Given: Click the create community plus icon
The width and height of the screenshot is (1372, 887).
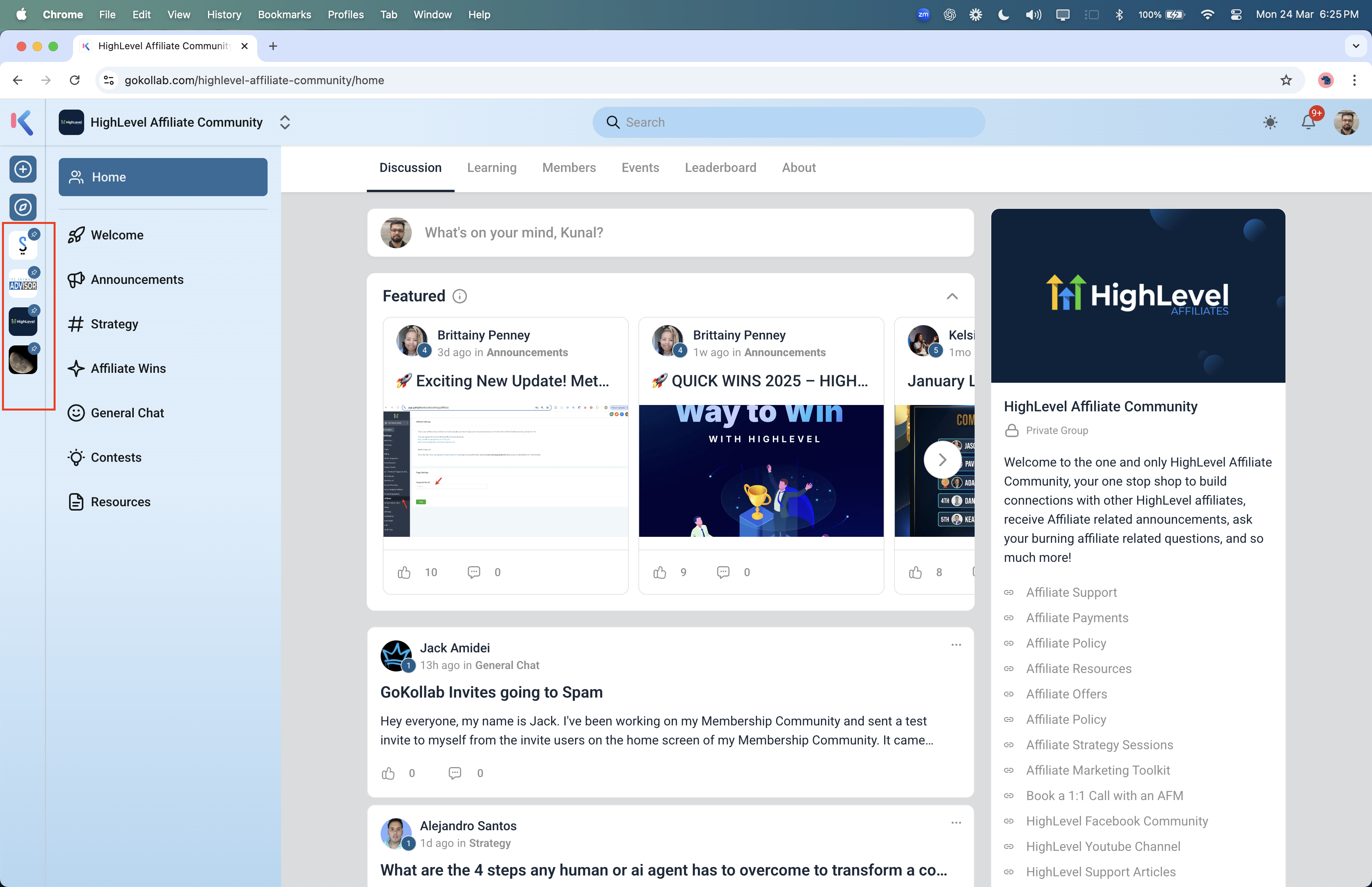Looking at the screenshot, I should point(23,169).
